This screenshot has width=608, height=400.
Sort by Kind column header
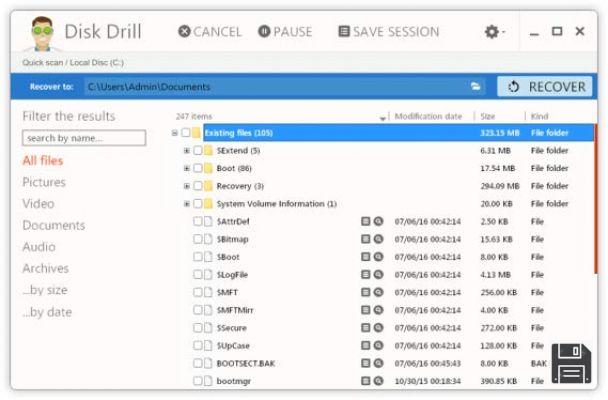[x=539, y=116]
